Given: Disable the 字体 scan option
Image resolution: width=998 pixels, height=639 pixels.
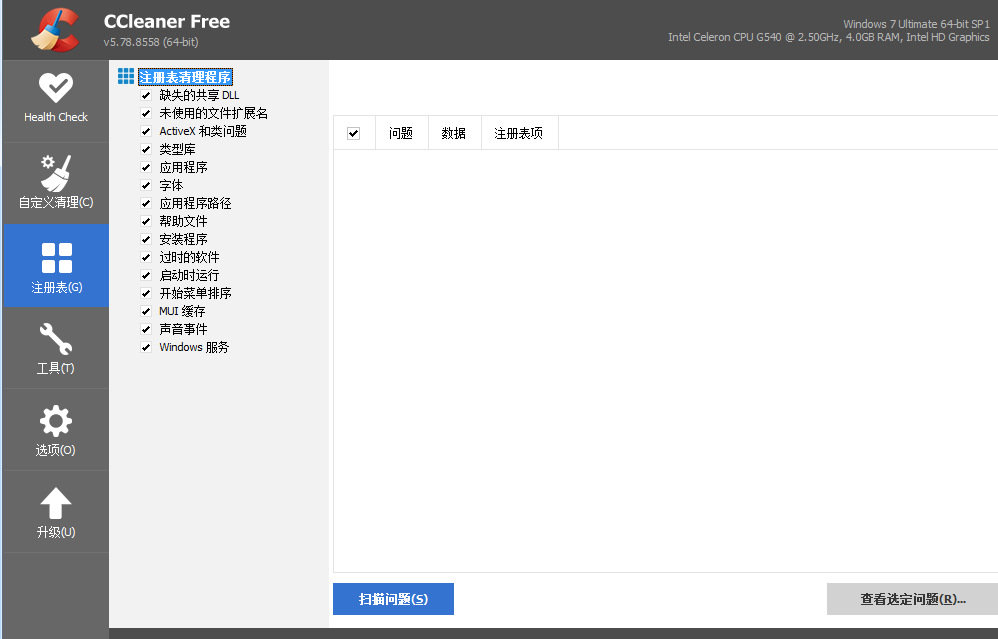Looking at the screenshot, I should point(146,184).
